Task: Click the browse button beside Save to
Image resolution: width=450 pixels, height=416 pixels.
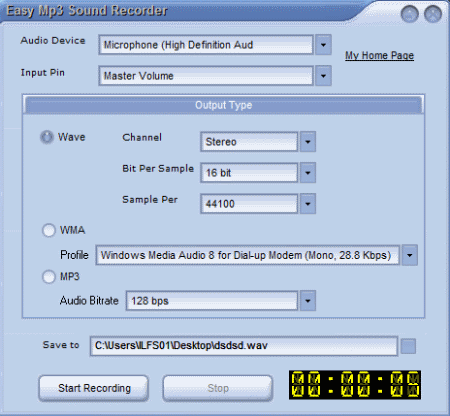Action: point(408,346)
